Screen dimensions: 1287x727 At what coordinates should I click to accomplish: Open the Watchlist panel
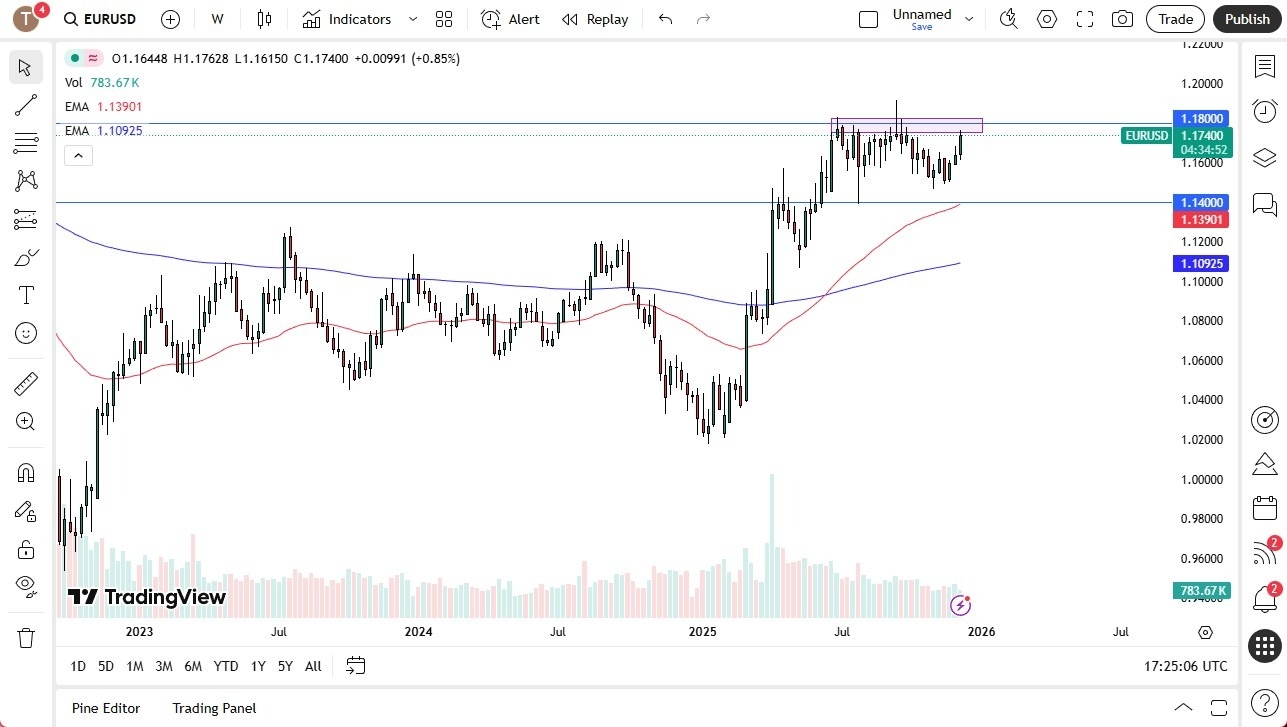click(1263, 65)
